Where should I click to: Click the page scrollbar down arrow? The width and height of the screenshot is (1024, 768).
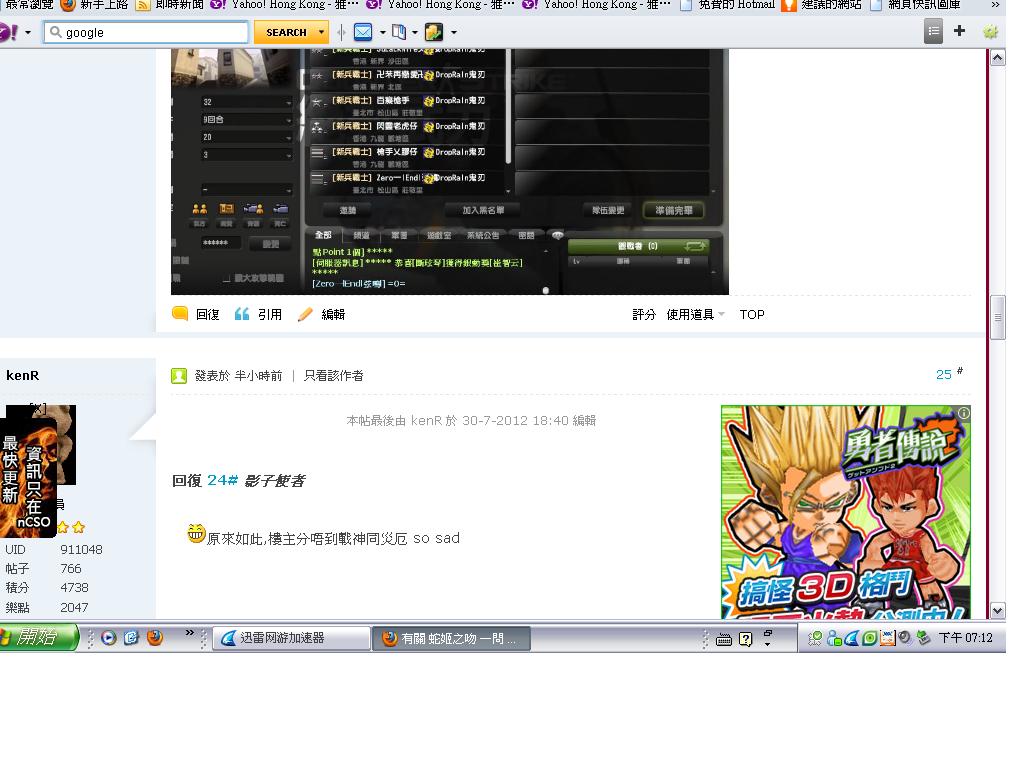pyautogui.click(x=997, y=611)
